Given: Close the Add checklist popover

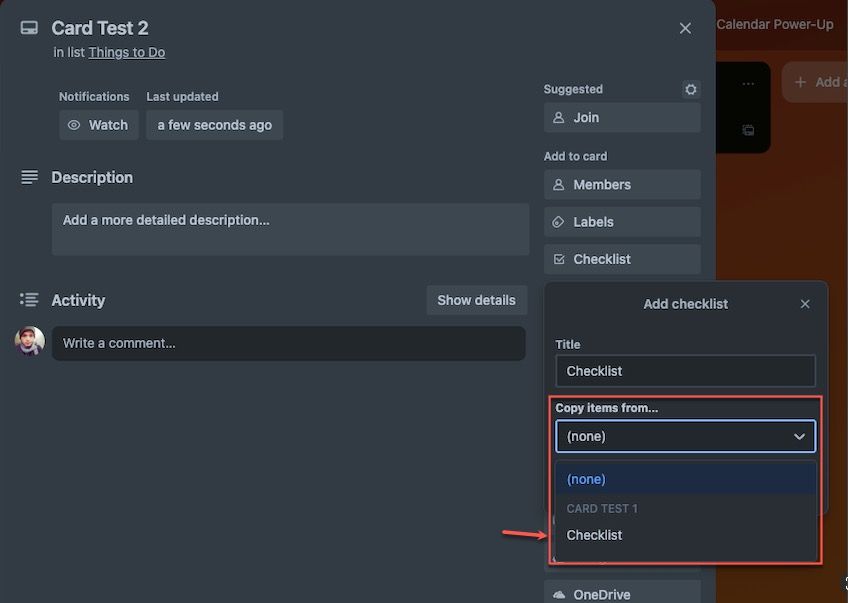Looking at the screenshot, I should [805, 304].
